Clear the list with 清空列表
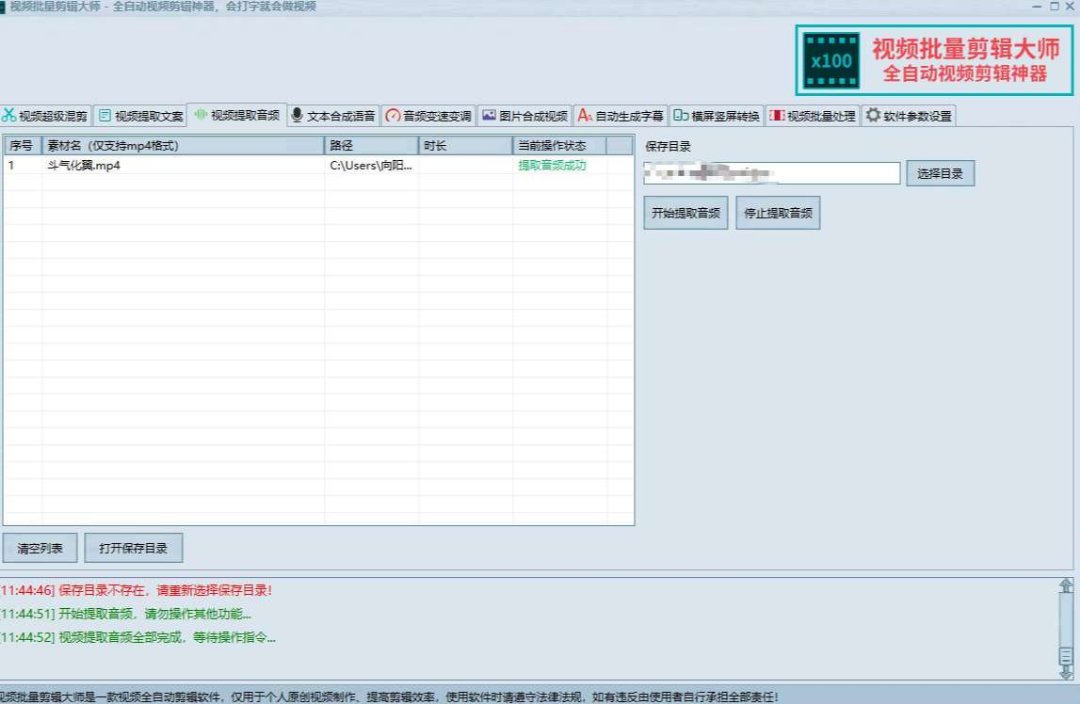Screen dimensions: 1080x704 coord(40,548)
